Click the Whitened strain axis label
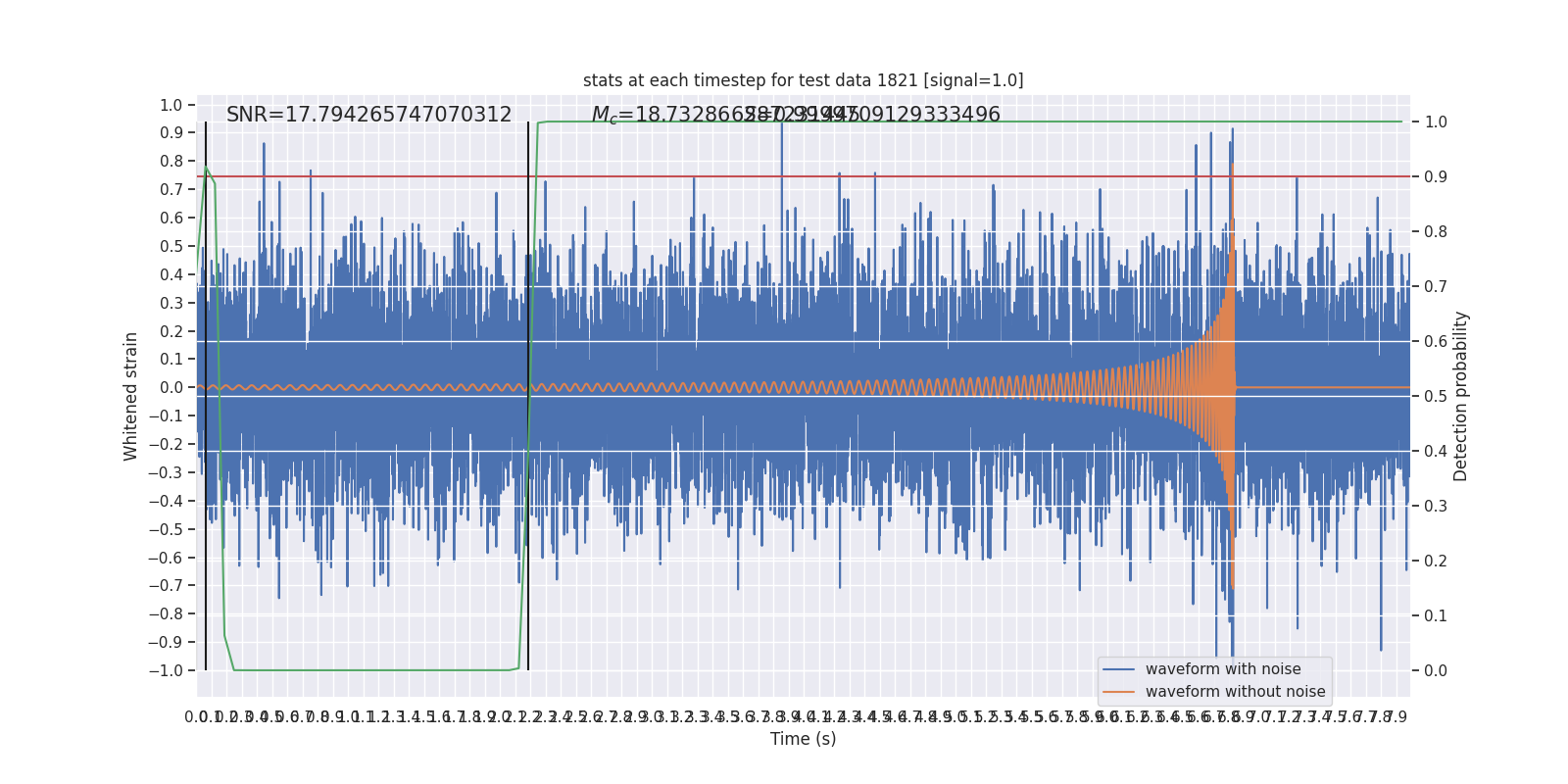Image resolution: width=1568 pixels, height=784 pixels. 131,396
